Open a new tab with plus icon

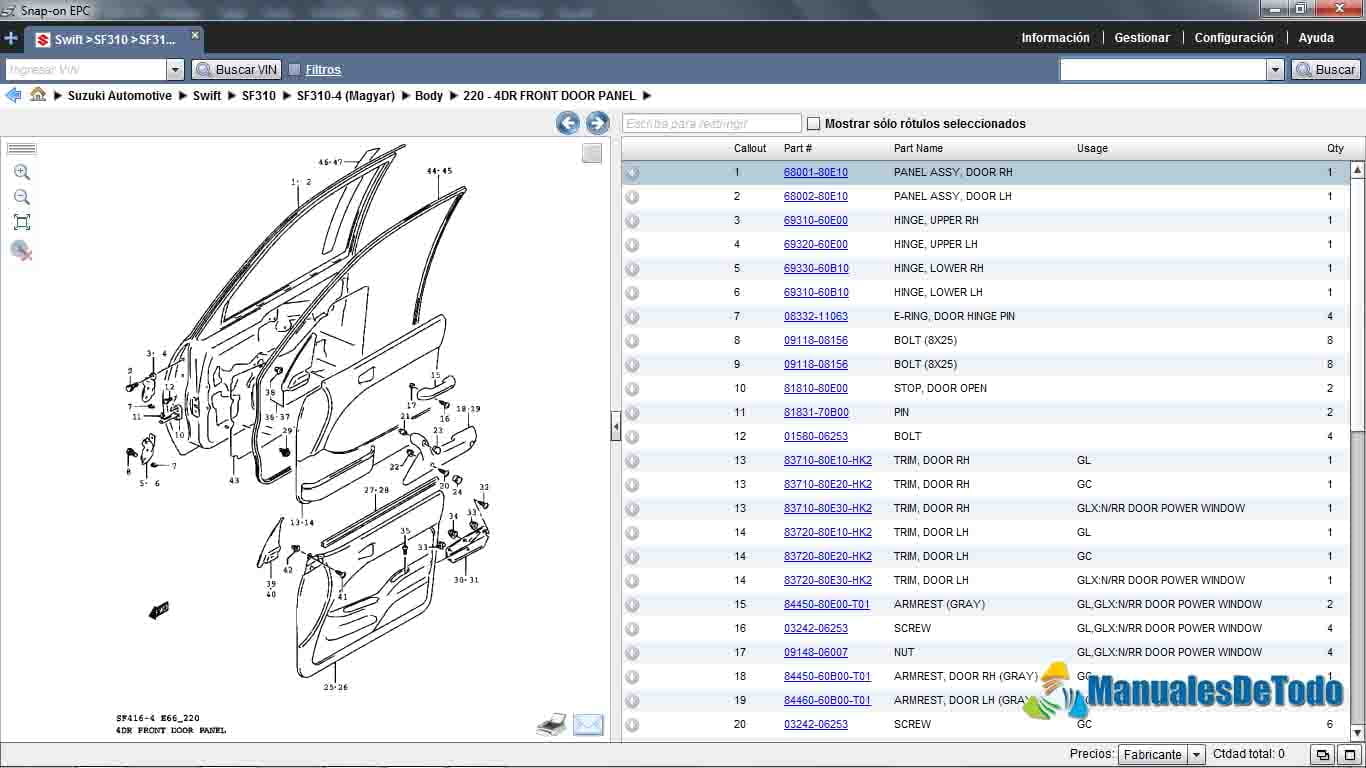coord(11,39)
